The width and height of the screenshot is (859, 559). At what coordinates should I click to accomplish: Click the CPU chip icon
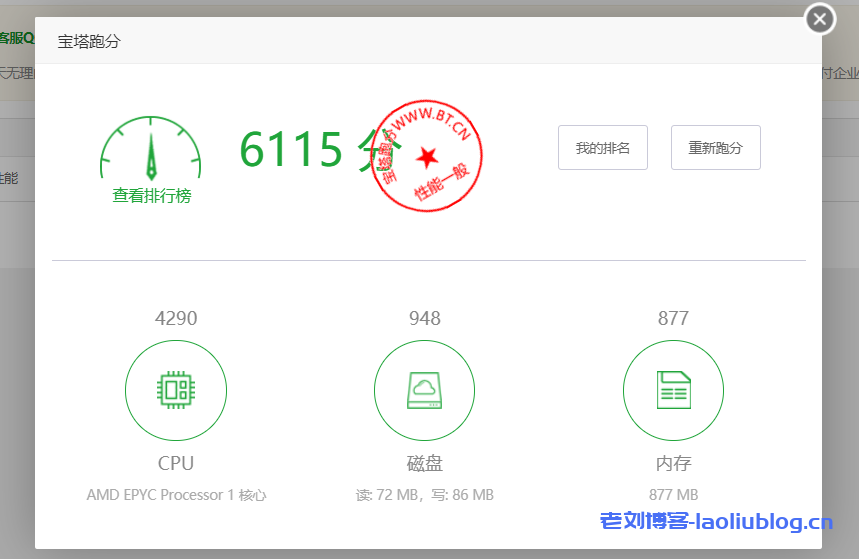tap(176, 390)
